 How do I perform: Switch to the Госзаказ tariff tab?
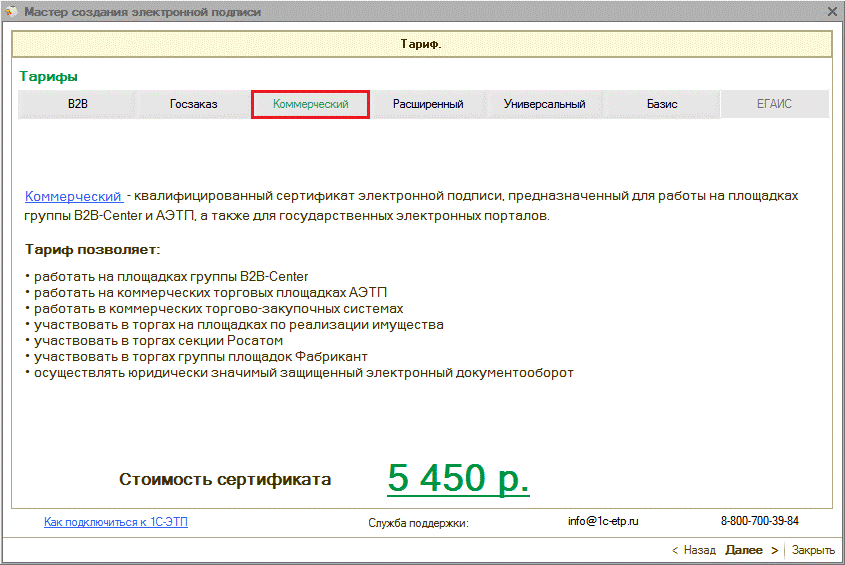click(x=193, y=104)
